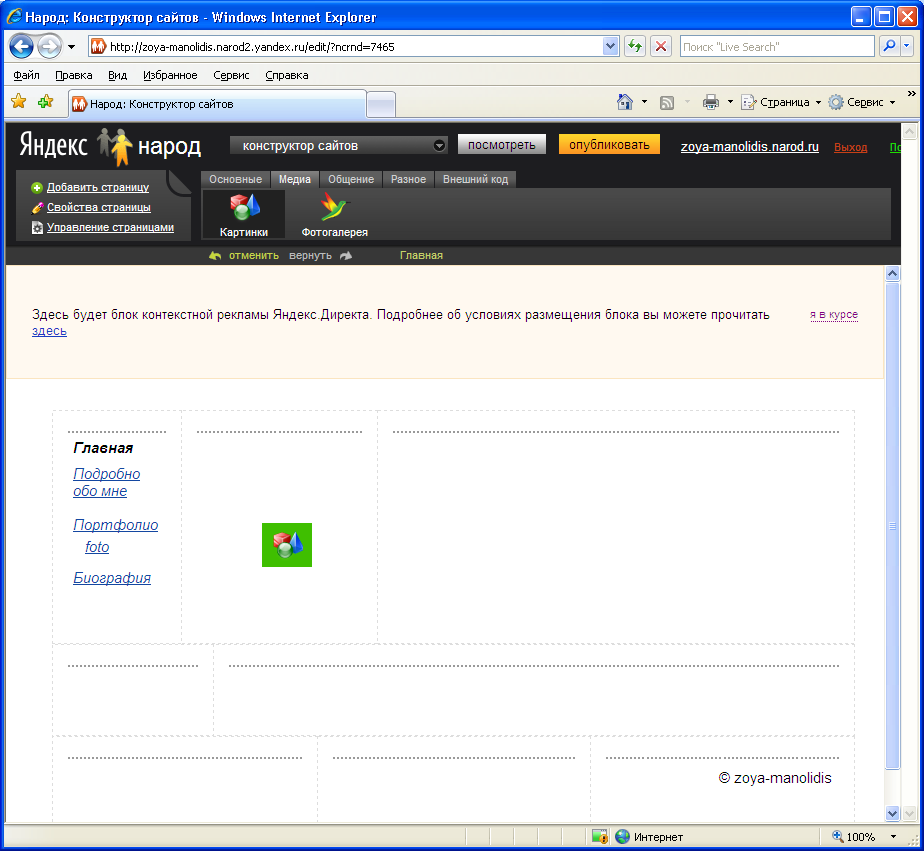This screenshot has width=924, height=851.
Task: Click the Home page icon
Action: (625, 102)
